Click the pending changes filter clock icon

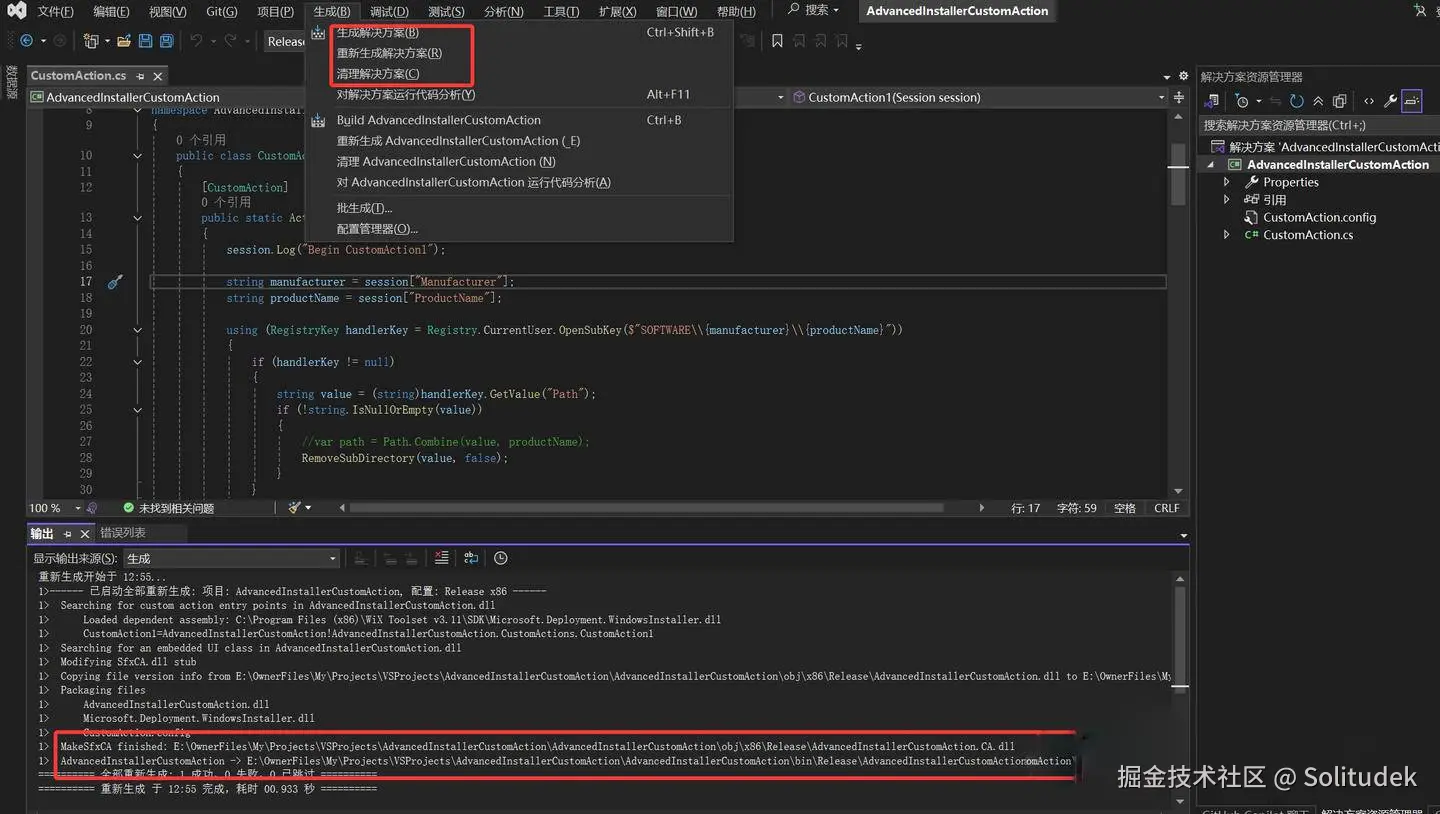pyautogui.click(x=1242, y=101)
